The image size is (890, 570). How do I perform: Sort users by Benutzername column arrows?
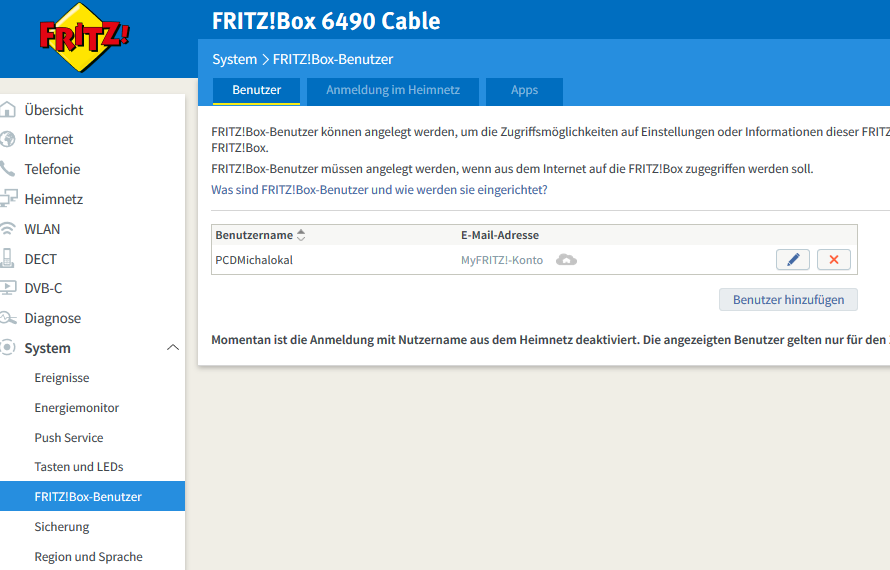click(302, 235)
